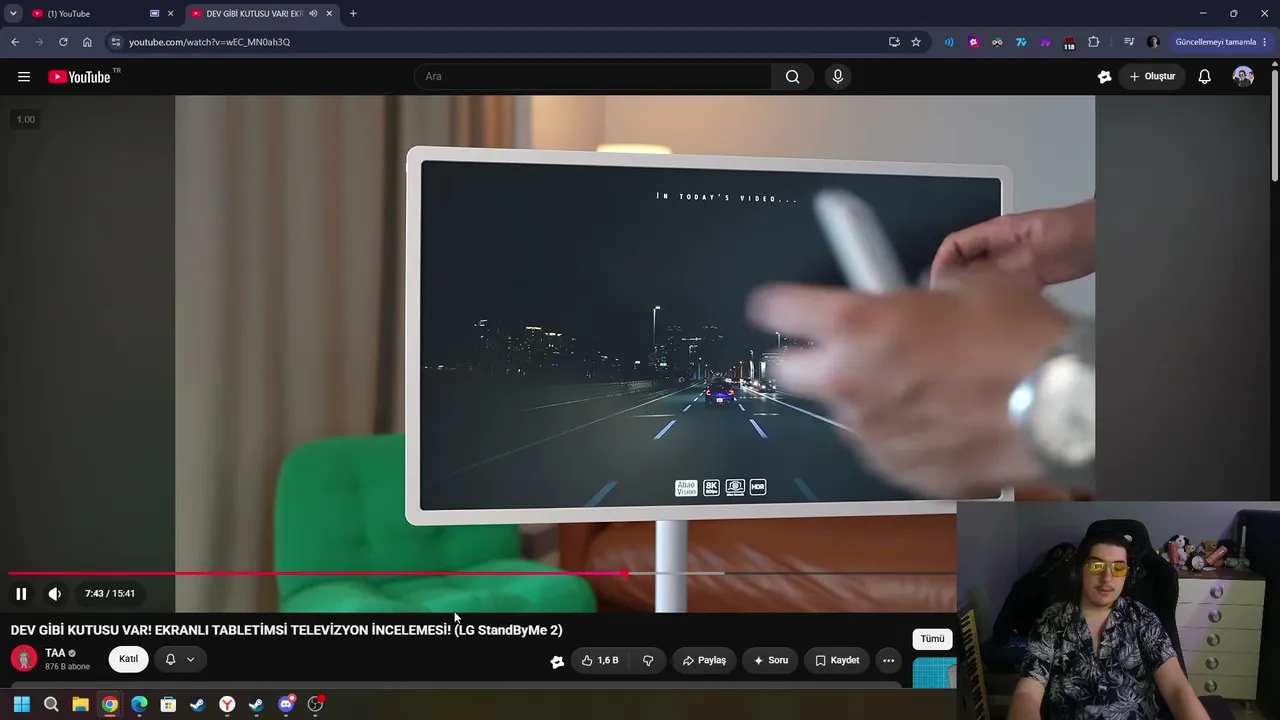Viewport: 1280px width, 720px height.
Task: Click the video title text
Action: (287, 630)
